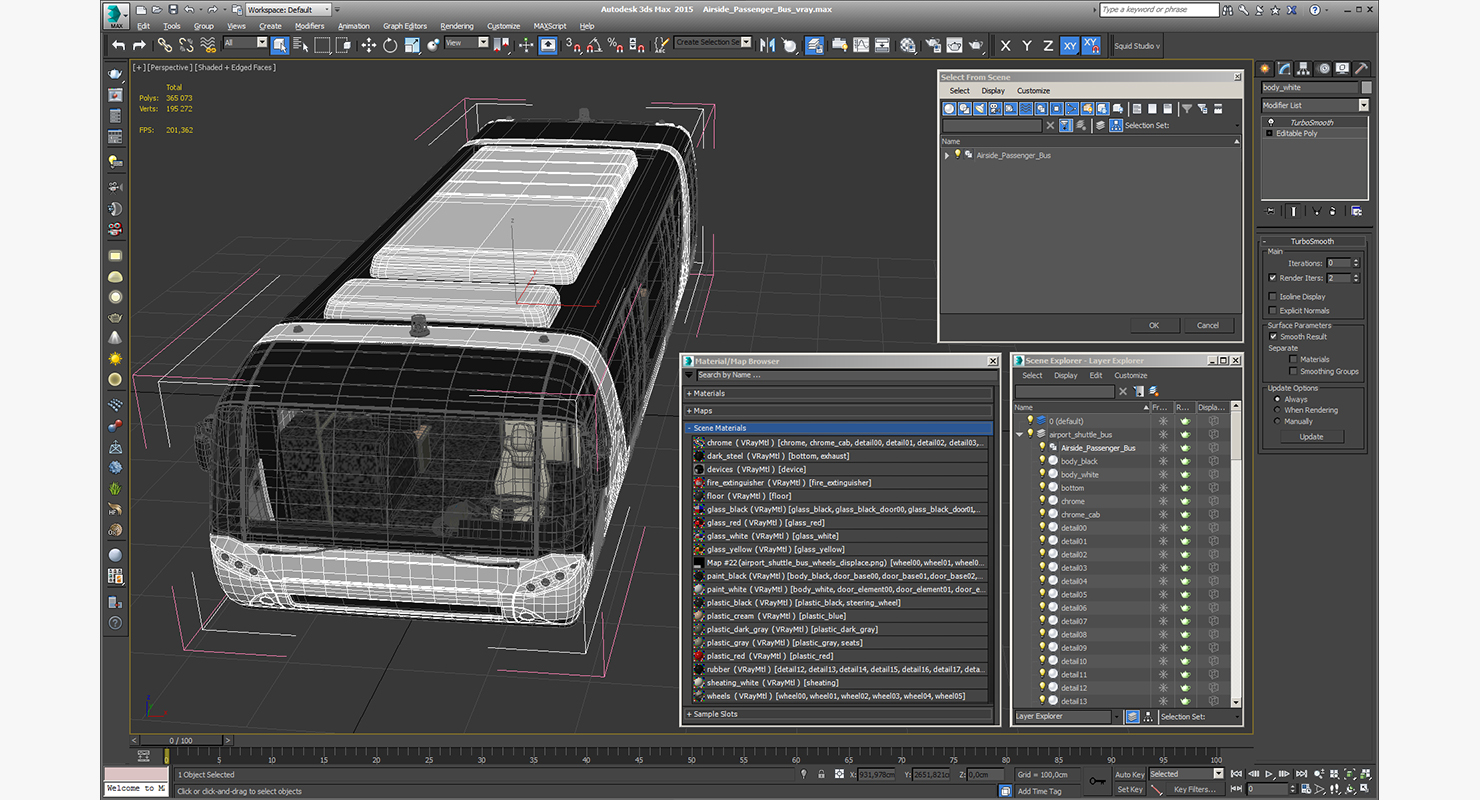
Task: Click the Auto Key button
Action: coord(1130,774)
